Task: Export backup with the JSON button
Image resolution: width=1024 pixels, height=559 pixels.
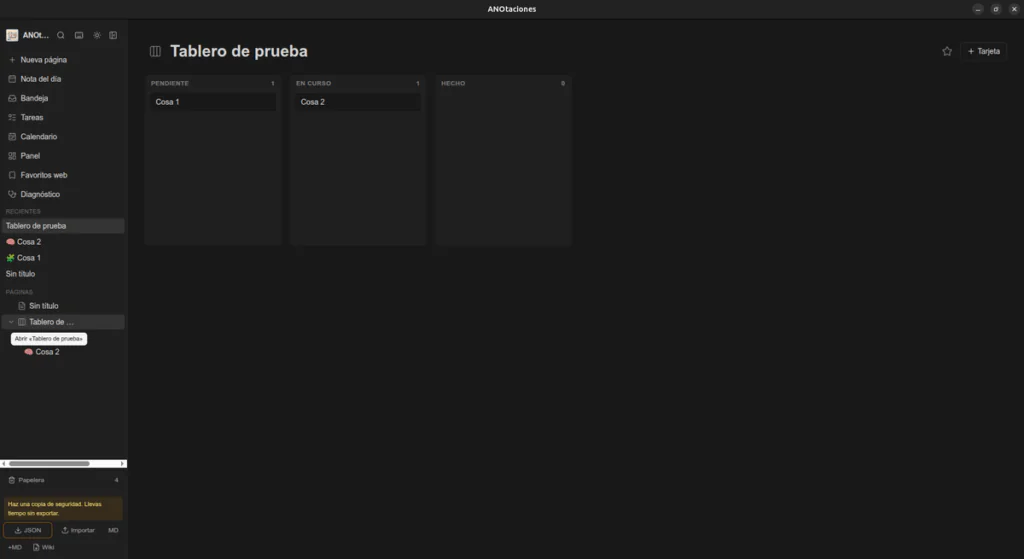Action: pyautogui.click(x=27, y=530)
